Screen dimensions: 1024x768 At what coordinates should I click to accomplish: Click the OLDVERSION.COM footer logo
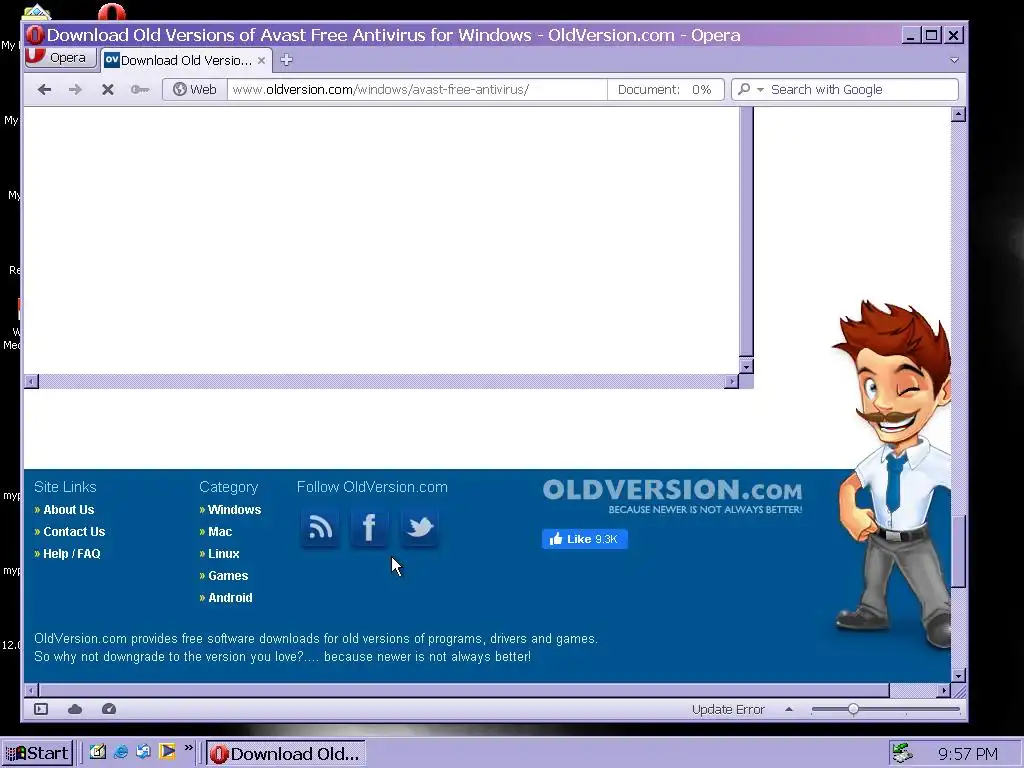point(673,496)
